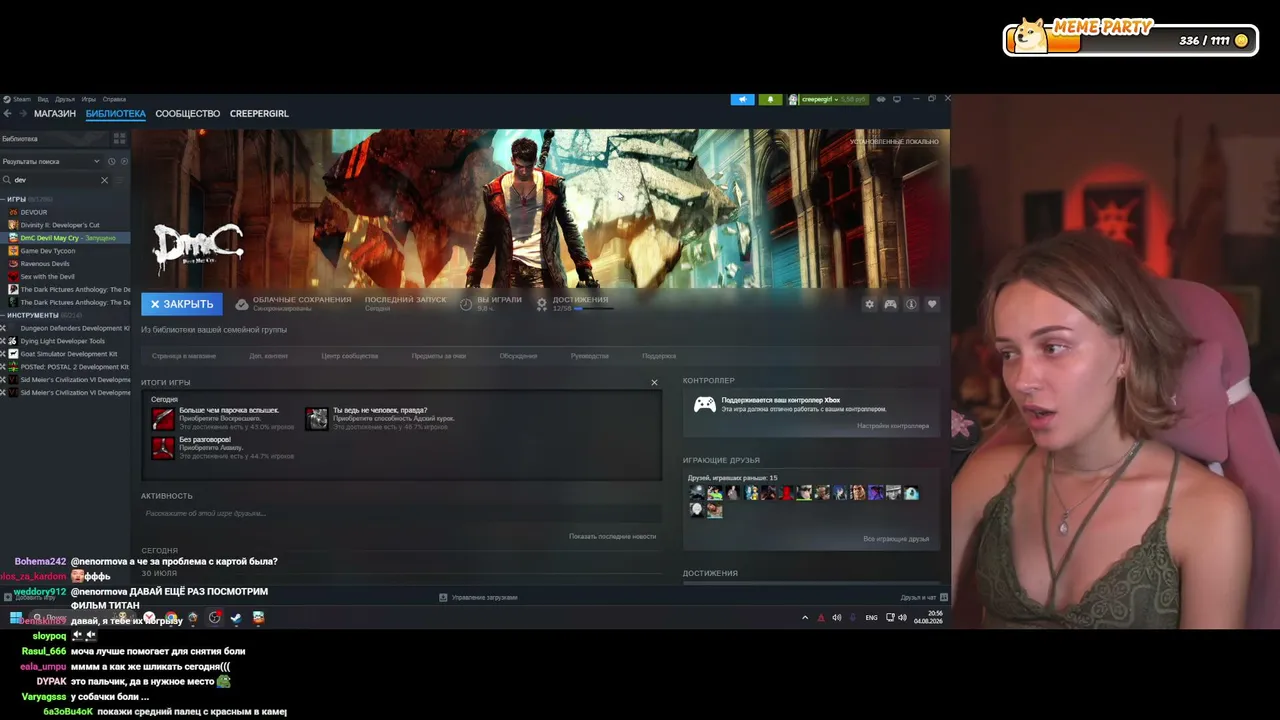Switch to the МАГАЗИН tab
This screenshot has height=720, width=1280.
coord(55,114)
